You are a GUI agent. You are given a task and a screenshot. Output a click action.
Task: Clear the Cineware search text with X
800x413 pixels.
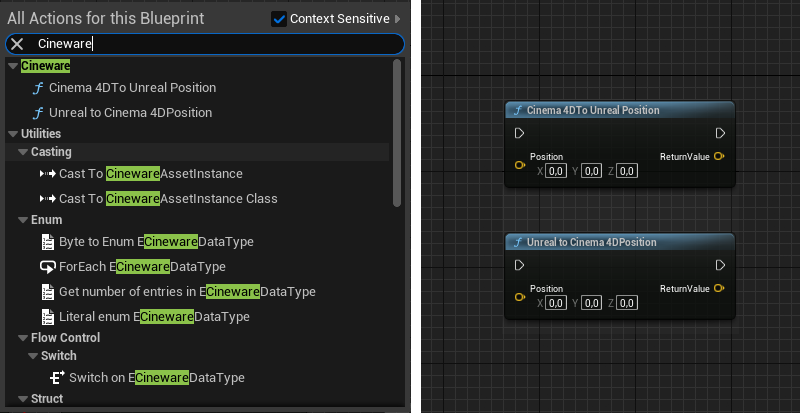[17, 44]
